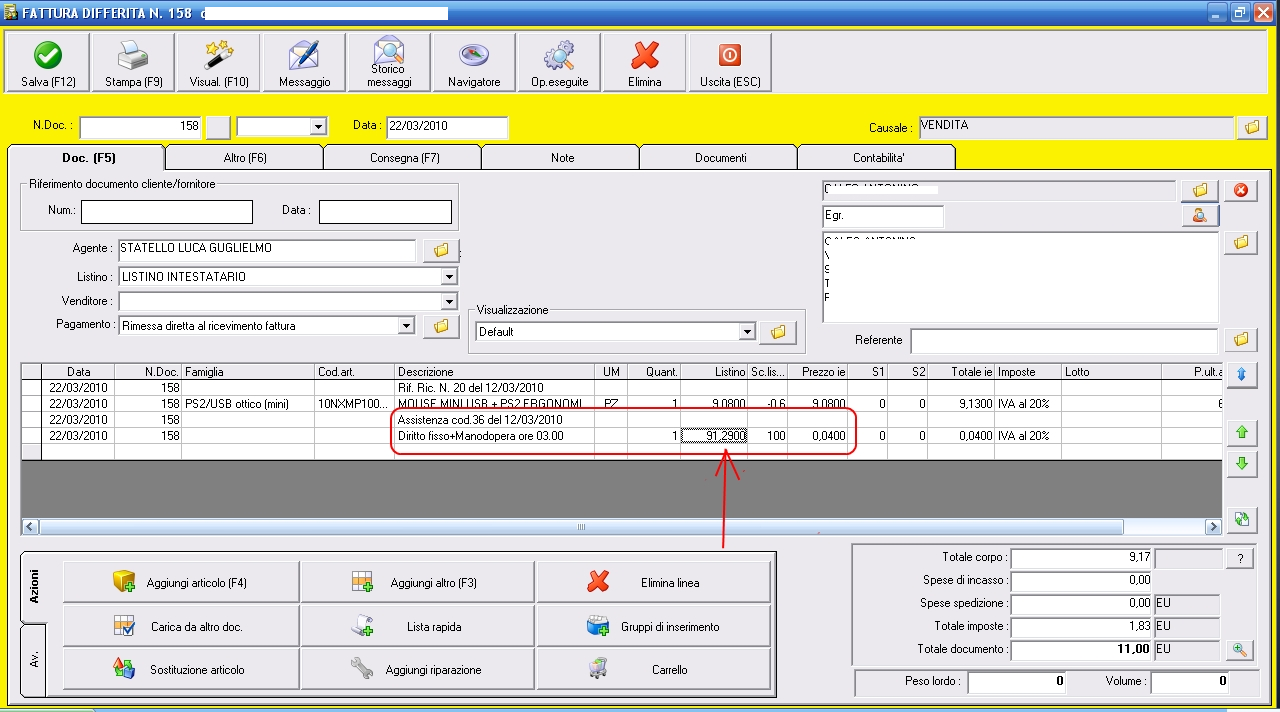
Task: Click Aggiungi articolo (F4) button
Action: (x=181, y=583)
